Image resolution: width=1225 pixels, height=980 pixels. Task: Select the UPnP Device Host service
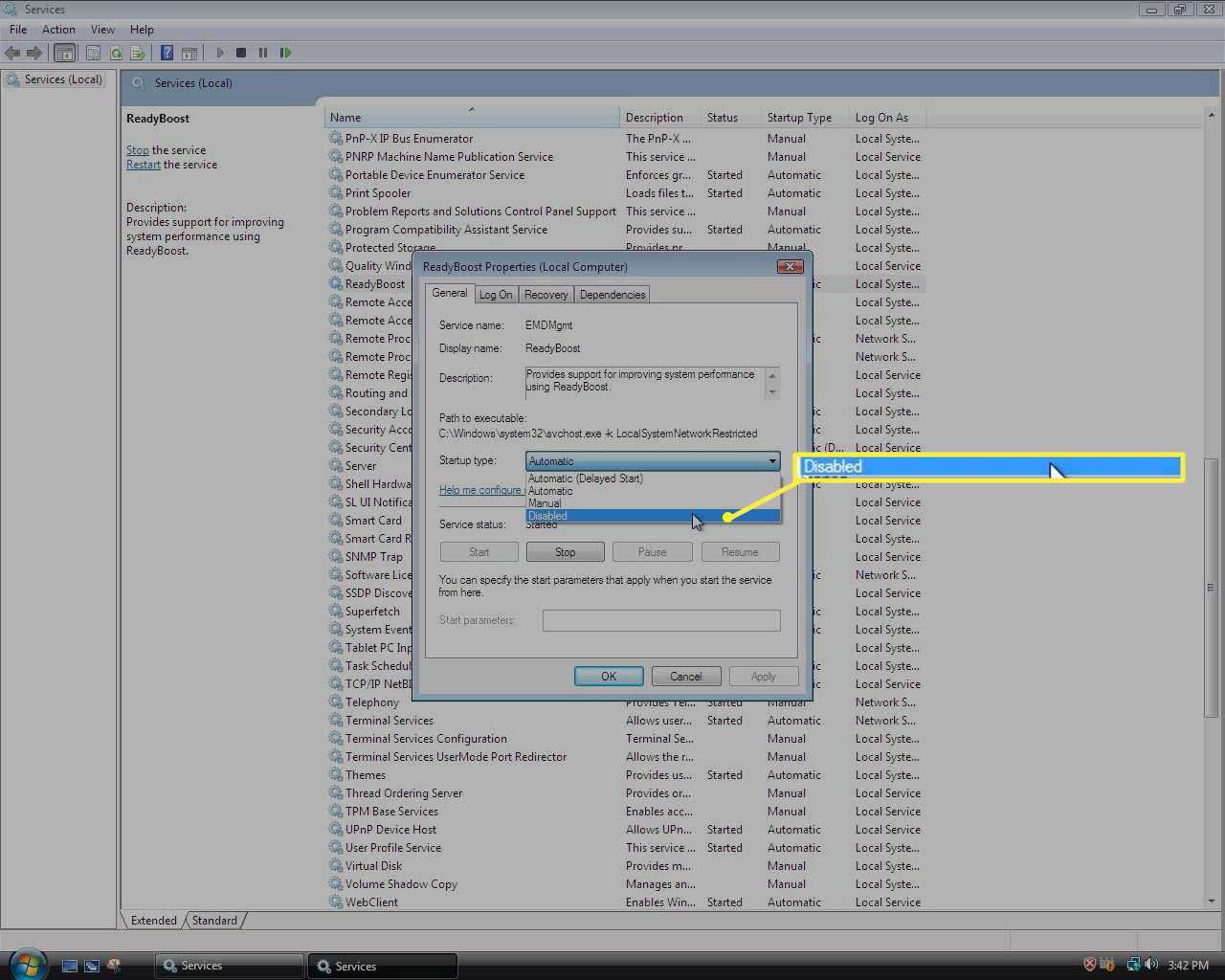tap(624, 830)
